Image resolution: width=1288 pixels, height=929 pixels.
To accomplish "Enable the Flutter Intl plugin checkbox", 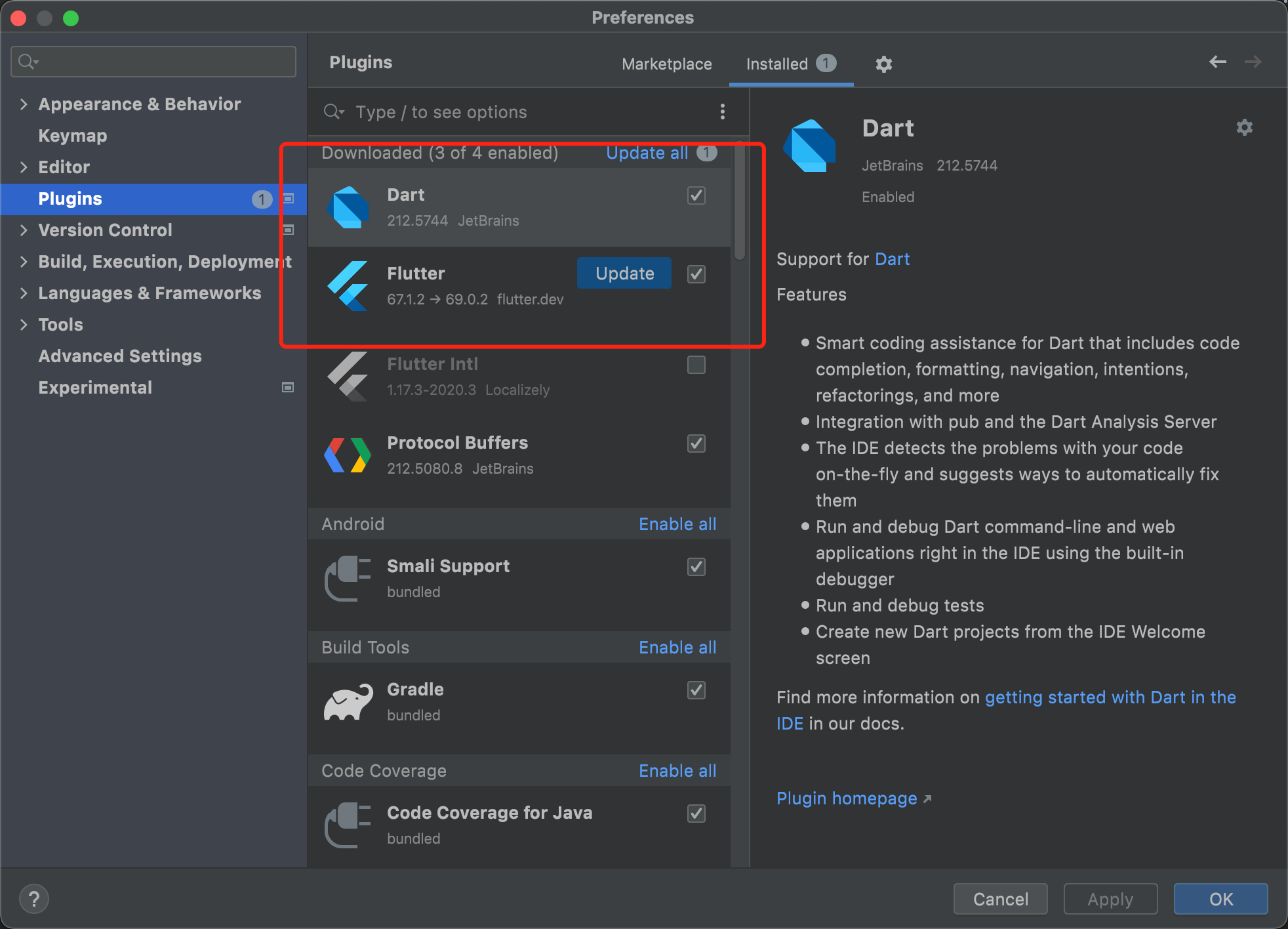I will coord(696,365).
